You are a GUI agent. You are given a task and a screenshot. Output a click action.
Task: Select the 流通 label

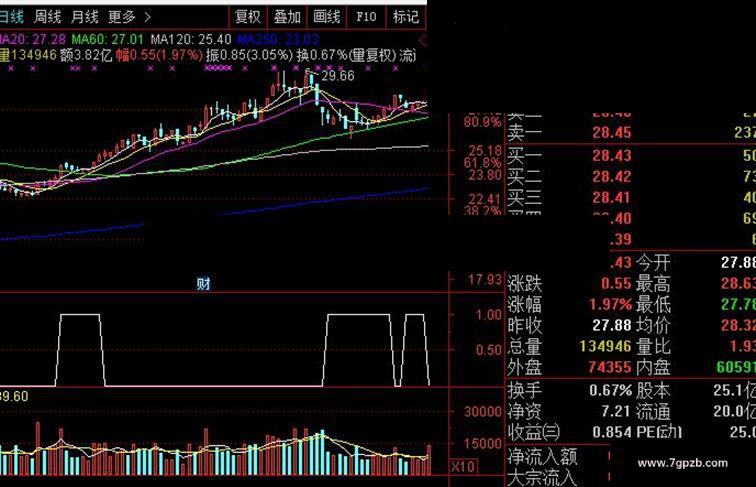(653, 411)
